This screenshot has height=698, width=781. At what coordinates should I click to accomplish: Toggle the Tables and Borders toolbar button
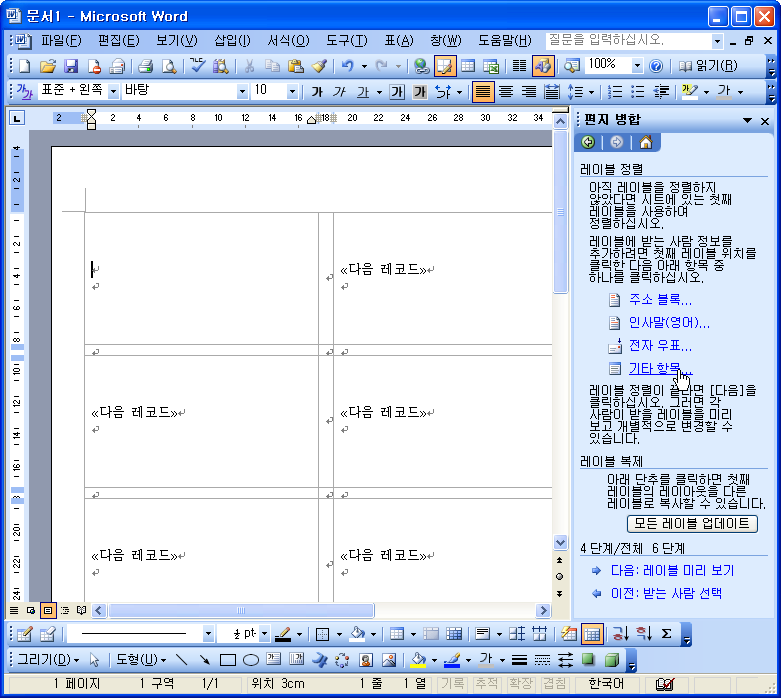tap(445, 66)
